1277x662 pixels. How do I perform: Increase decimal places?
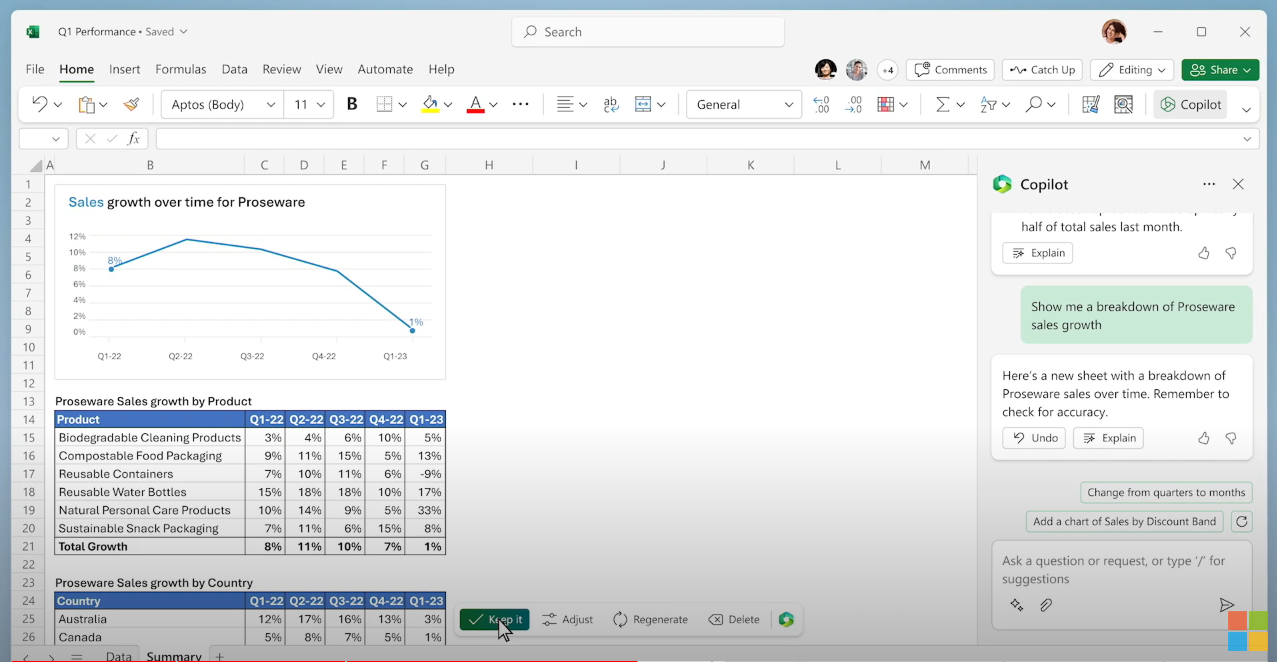pyautogui.click(x=821, y=104)
